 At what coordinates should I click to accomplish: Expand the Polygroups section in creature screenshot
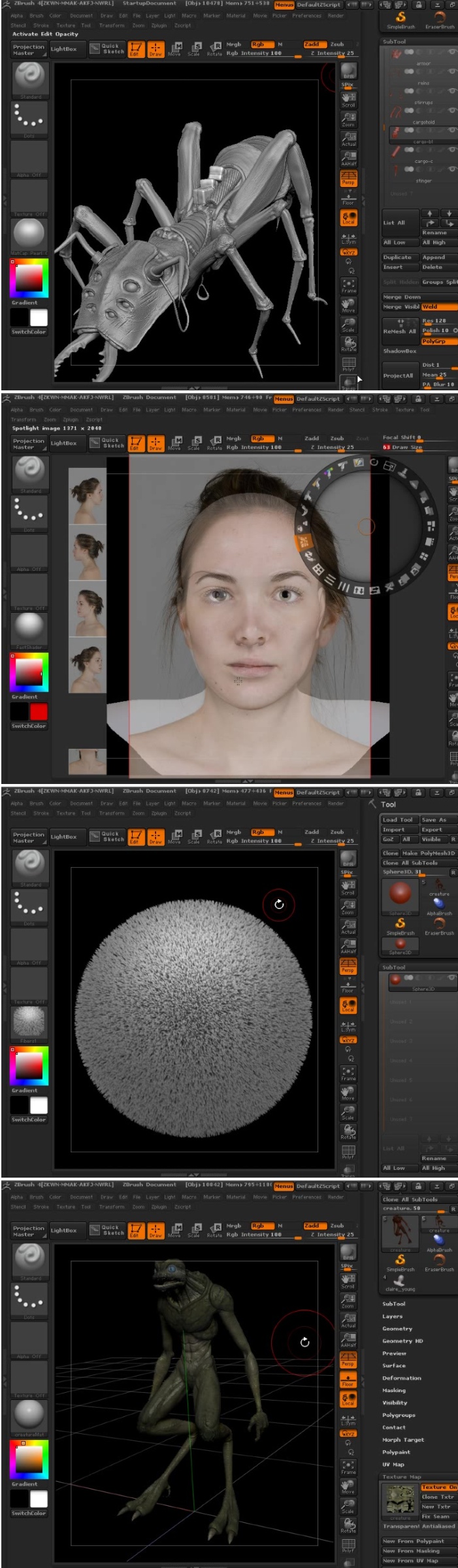(x=399, y=1415)
